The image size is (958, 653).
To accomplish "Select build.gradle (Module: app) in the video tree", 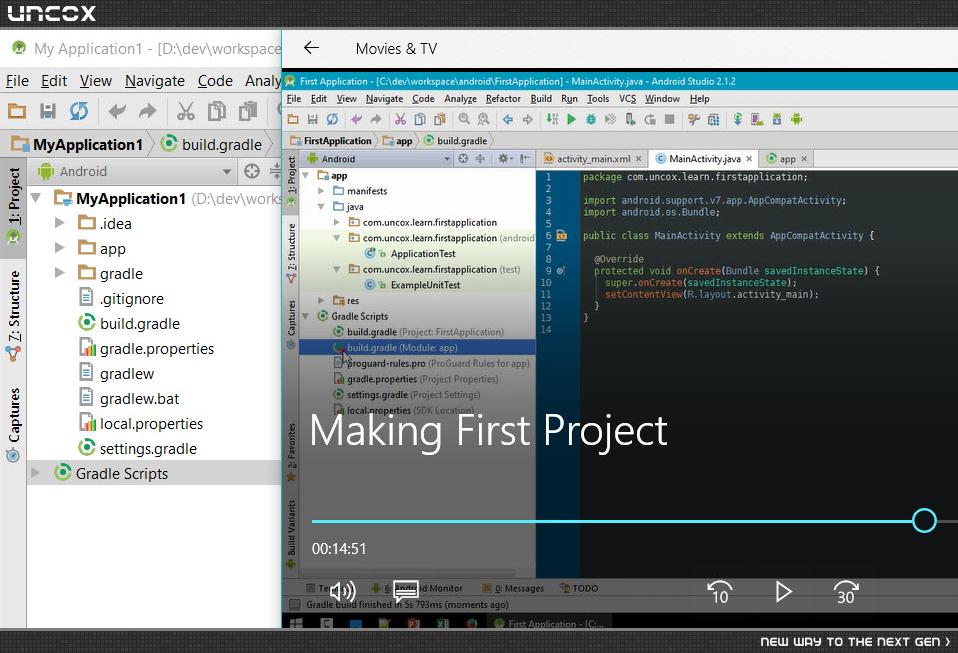I will pos(417,348).
